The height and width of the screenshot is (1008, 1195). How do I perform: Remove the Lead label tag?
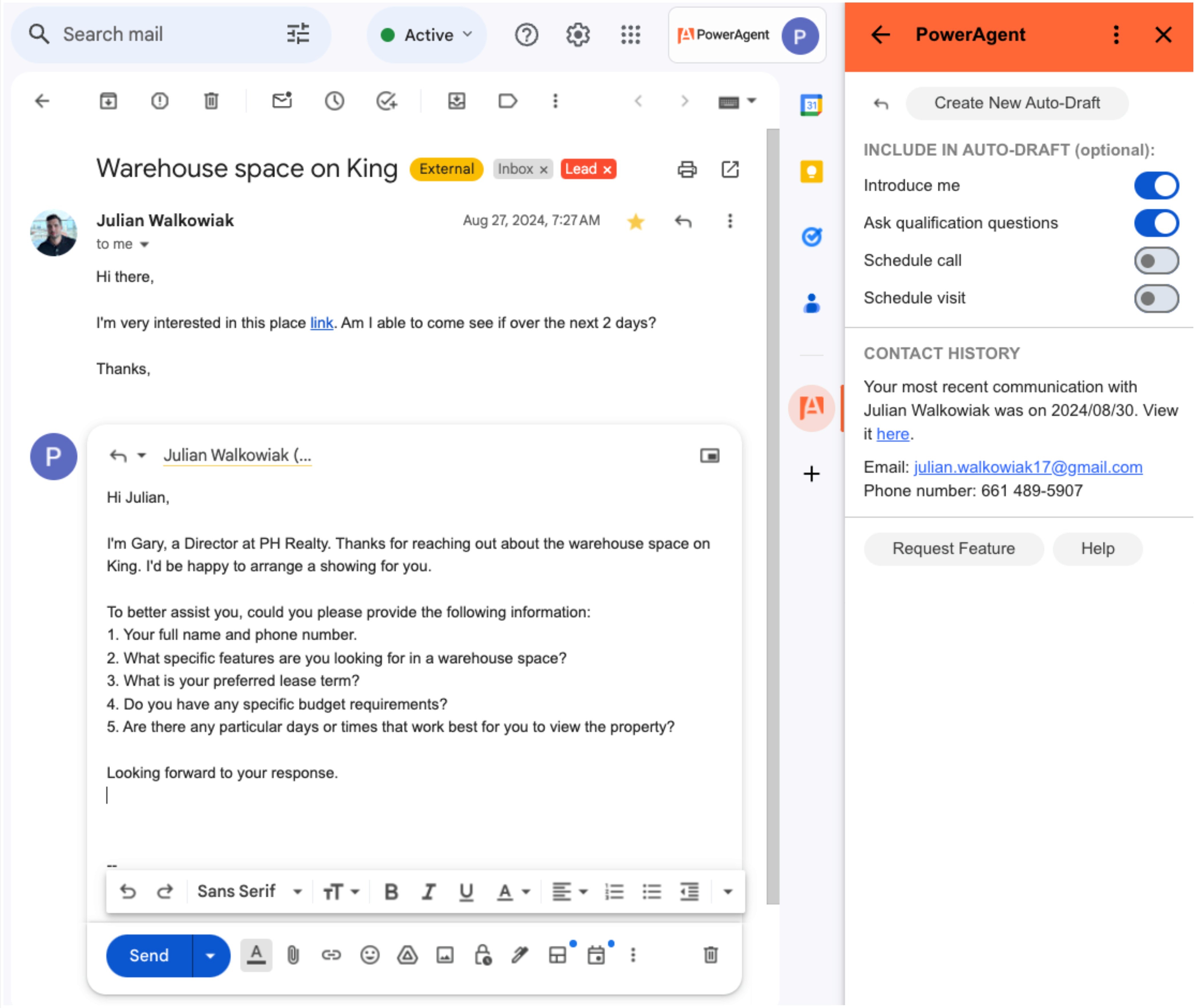(607, 170)
